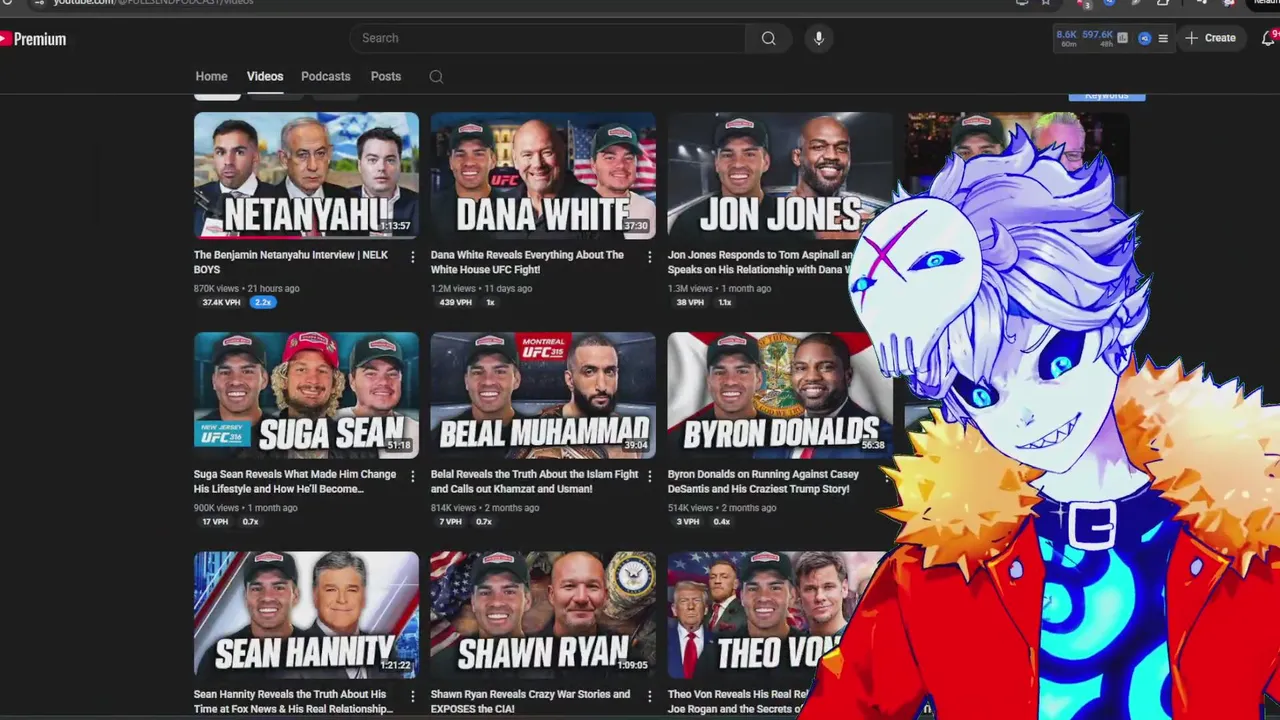Open title 'The Benjamin Netanyahu Interview | NELK BOYS'
The width and height of the screenshot is (1280, 720).
point(291,262)
